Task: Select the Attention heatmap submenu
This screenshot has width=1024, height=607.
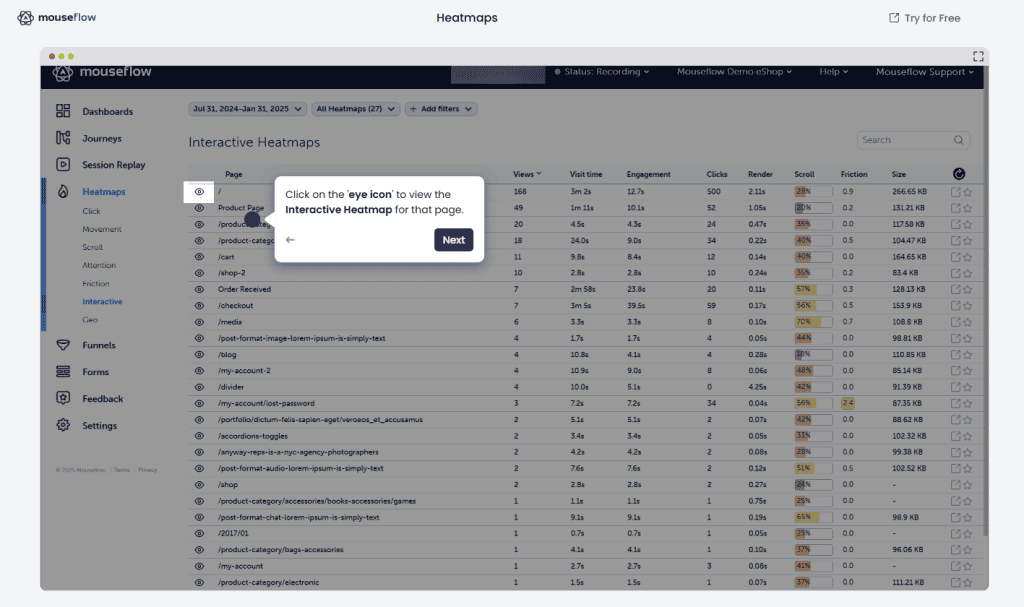Action: coord(99,265)
